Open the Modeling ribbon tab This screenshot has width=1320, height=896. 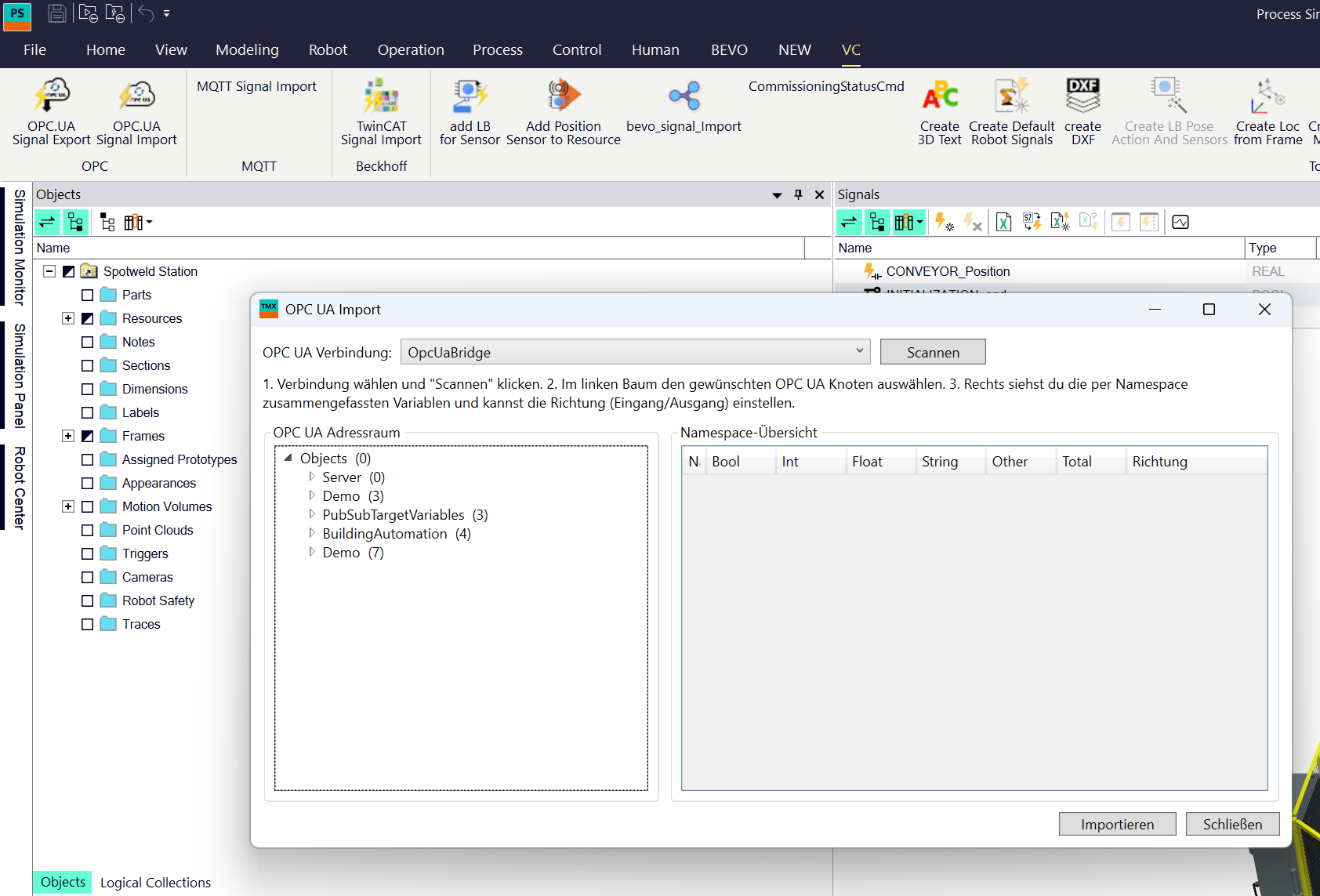247,49
